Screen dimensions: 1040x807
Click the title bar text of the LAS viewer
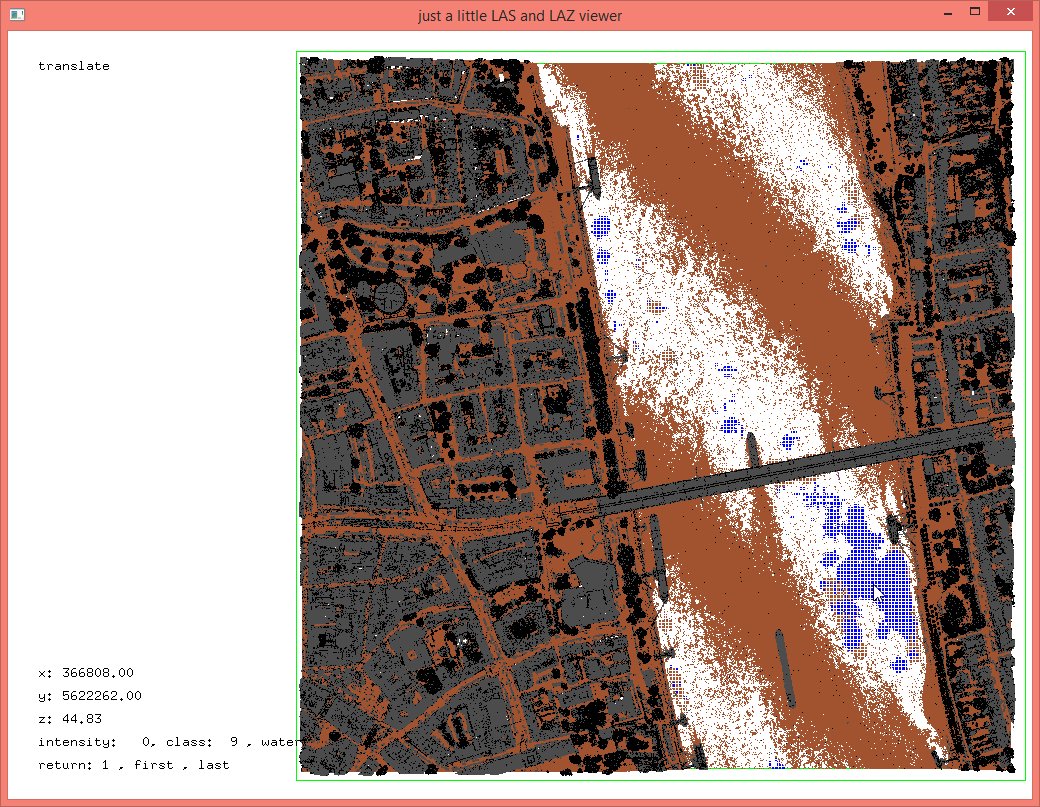[x=520, y=16]
